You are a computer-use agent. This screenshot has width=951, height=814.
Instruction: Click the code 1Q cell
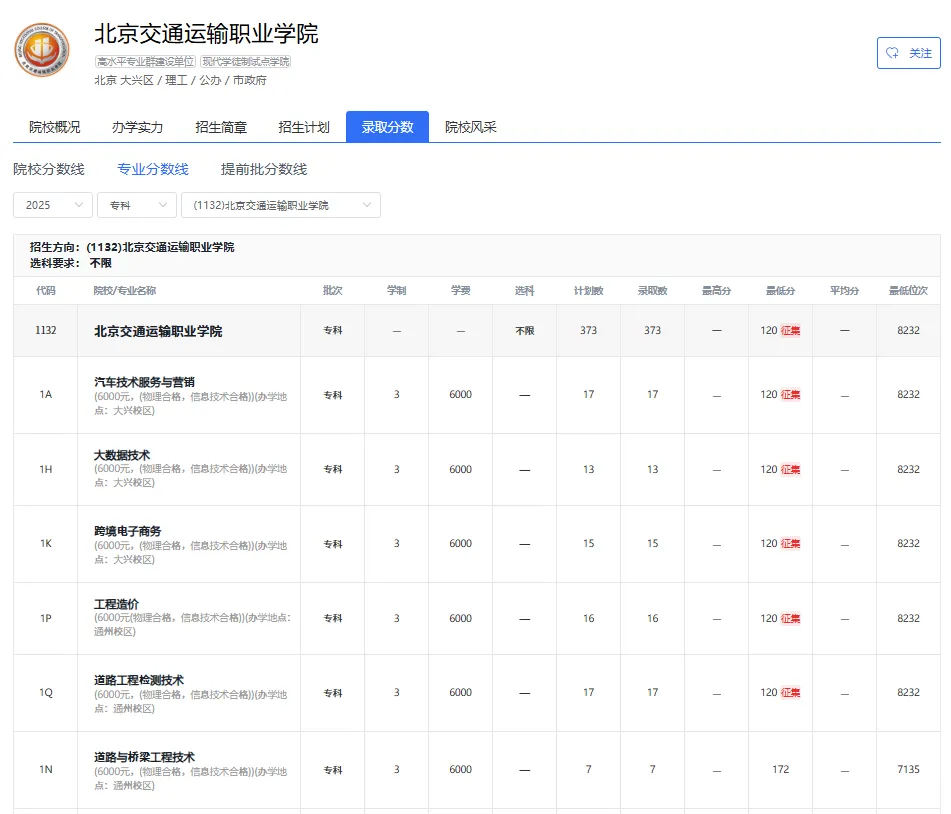[x=45, y=693]
